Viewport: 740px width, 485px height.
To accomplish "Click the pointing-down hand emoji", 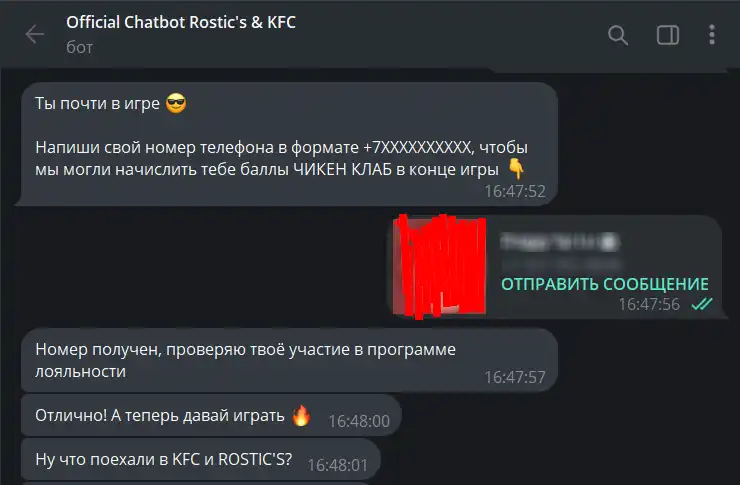I will [x=516, y=169].
